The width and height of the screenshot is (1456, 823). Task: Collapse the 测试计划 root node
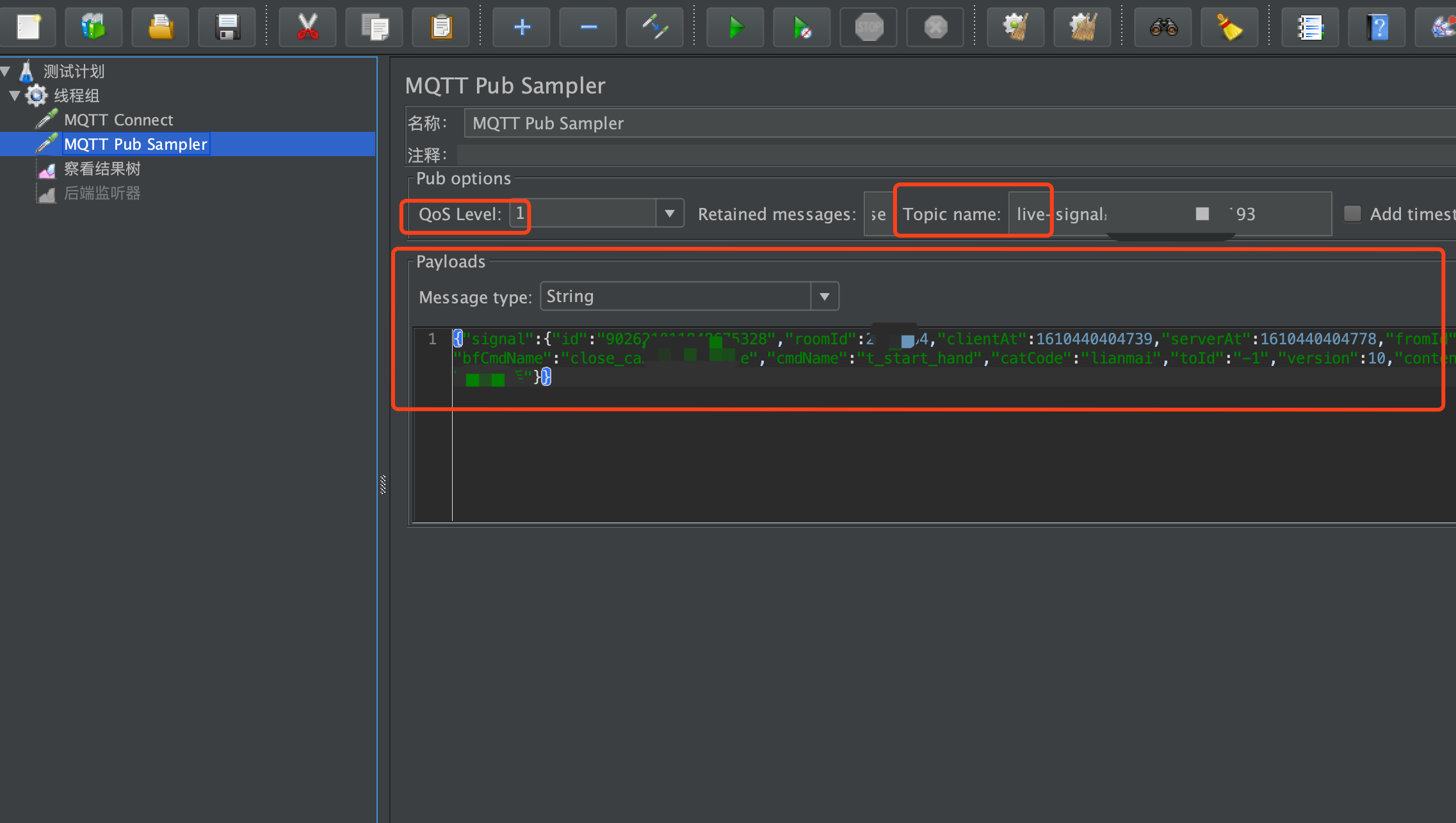click(6, 71)
